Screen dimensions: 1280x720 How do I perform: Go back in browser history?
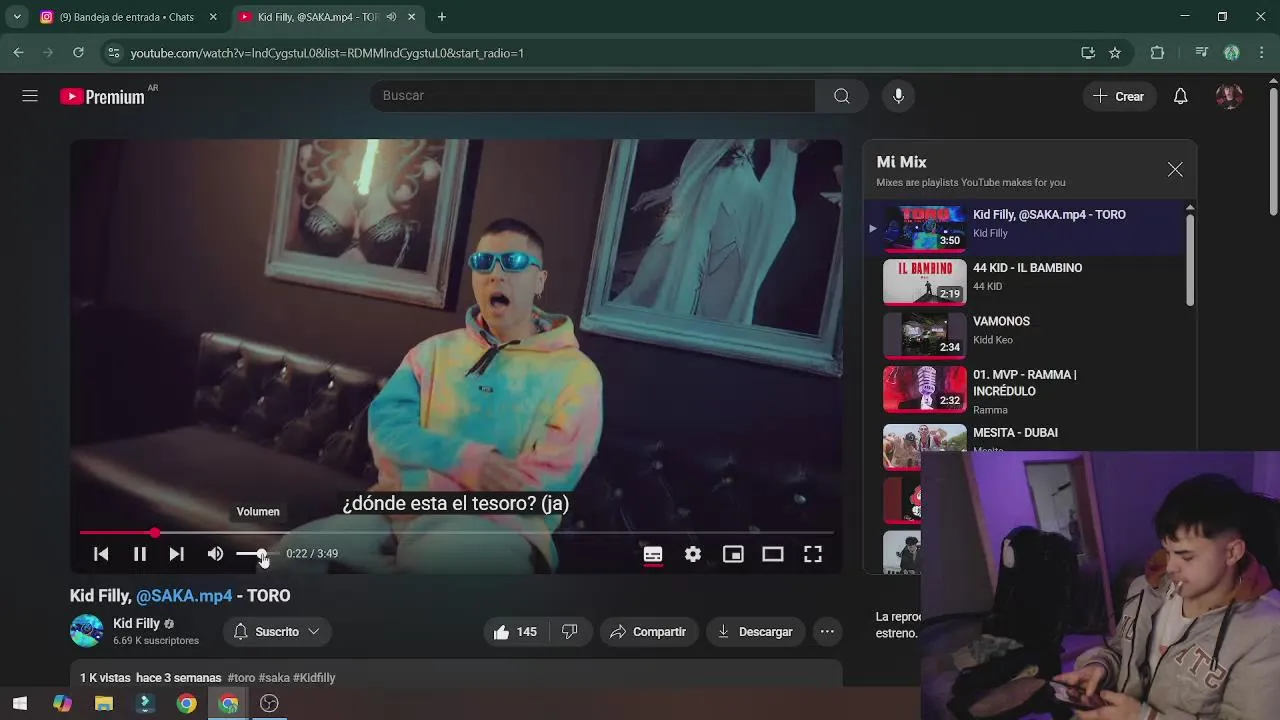click(18, 53)
